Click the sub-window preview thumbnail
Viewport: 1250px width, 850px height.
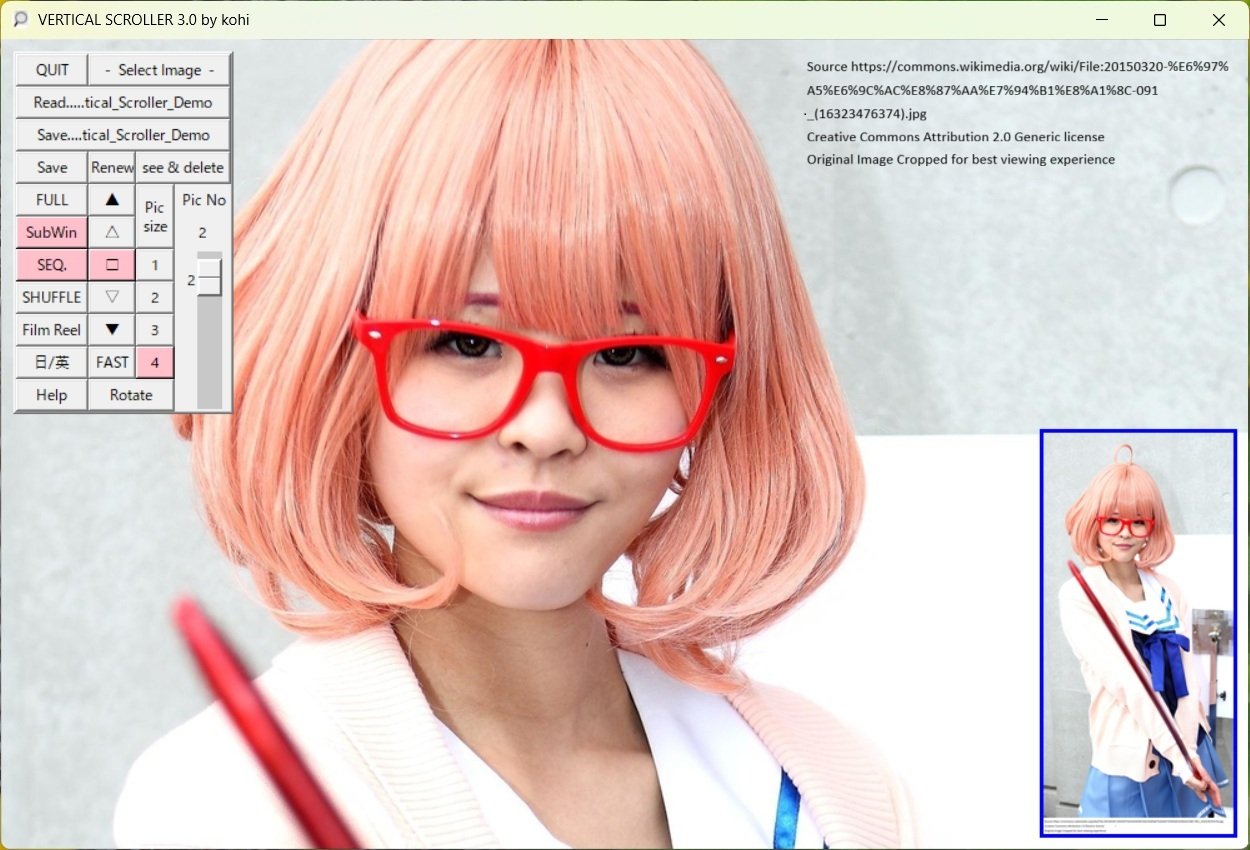(1138, 632)
